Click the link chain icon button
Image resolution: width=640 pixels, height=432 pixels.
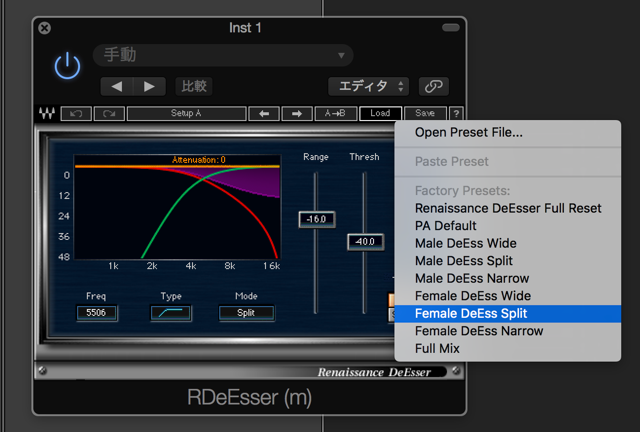(433, 86)
